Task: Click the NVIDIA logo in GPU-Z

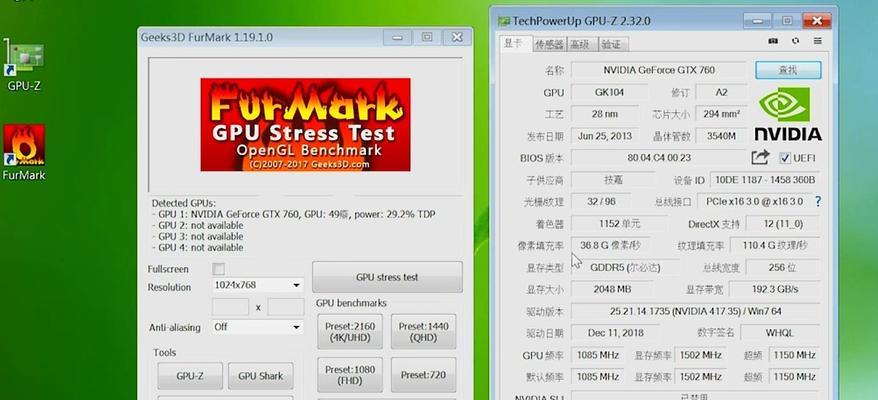Action: tap(788, 114)
